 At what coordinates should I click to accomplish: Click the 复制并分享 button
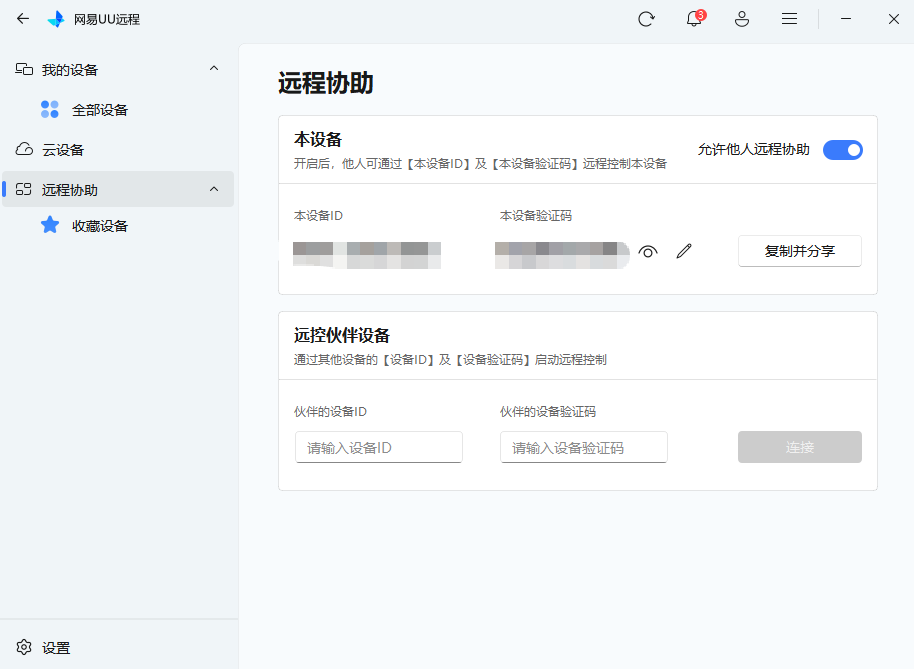click(x=800, y=251)
